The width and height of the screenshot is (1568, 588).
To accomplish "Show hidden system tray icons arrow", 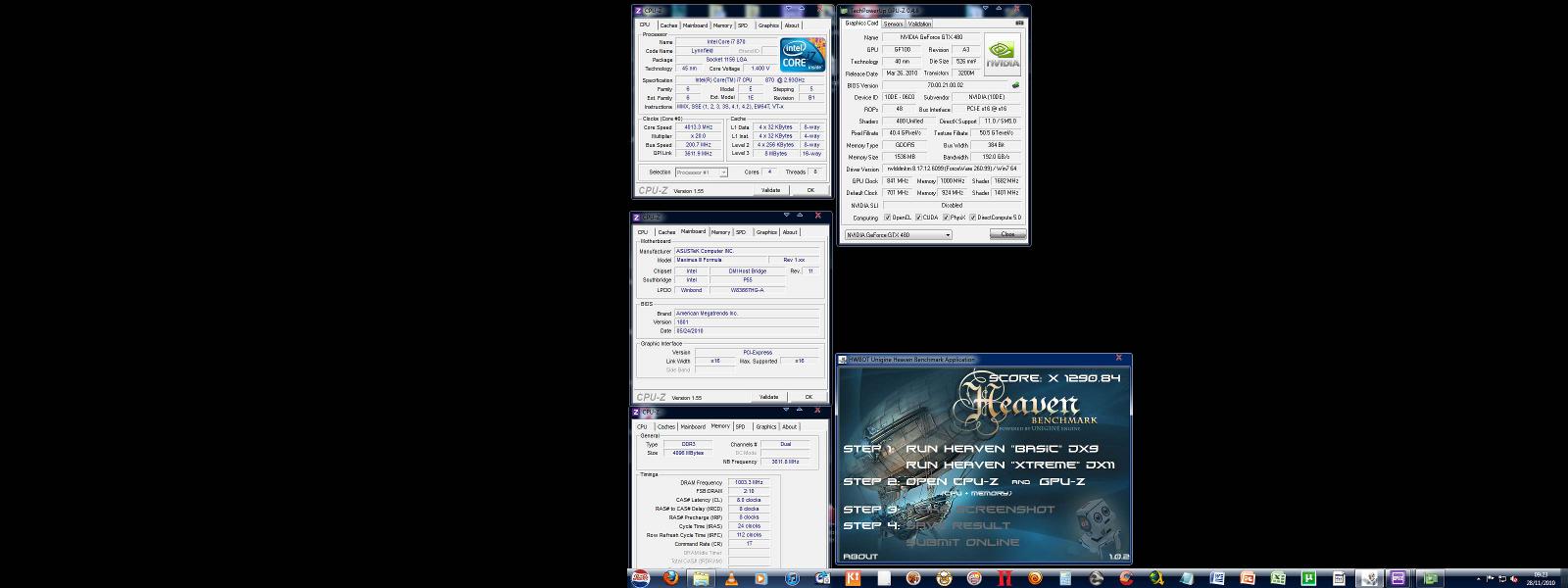I will pos(1479,578).
